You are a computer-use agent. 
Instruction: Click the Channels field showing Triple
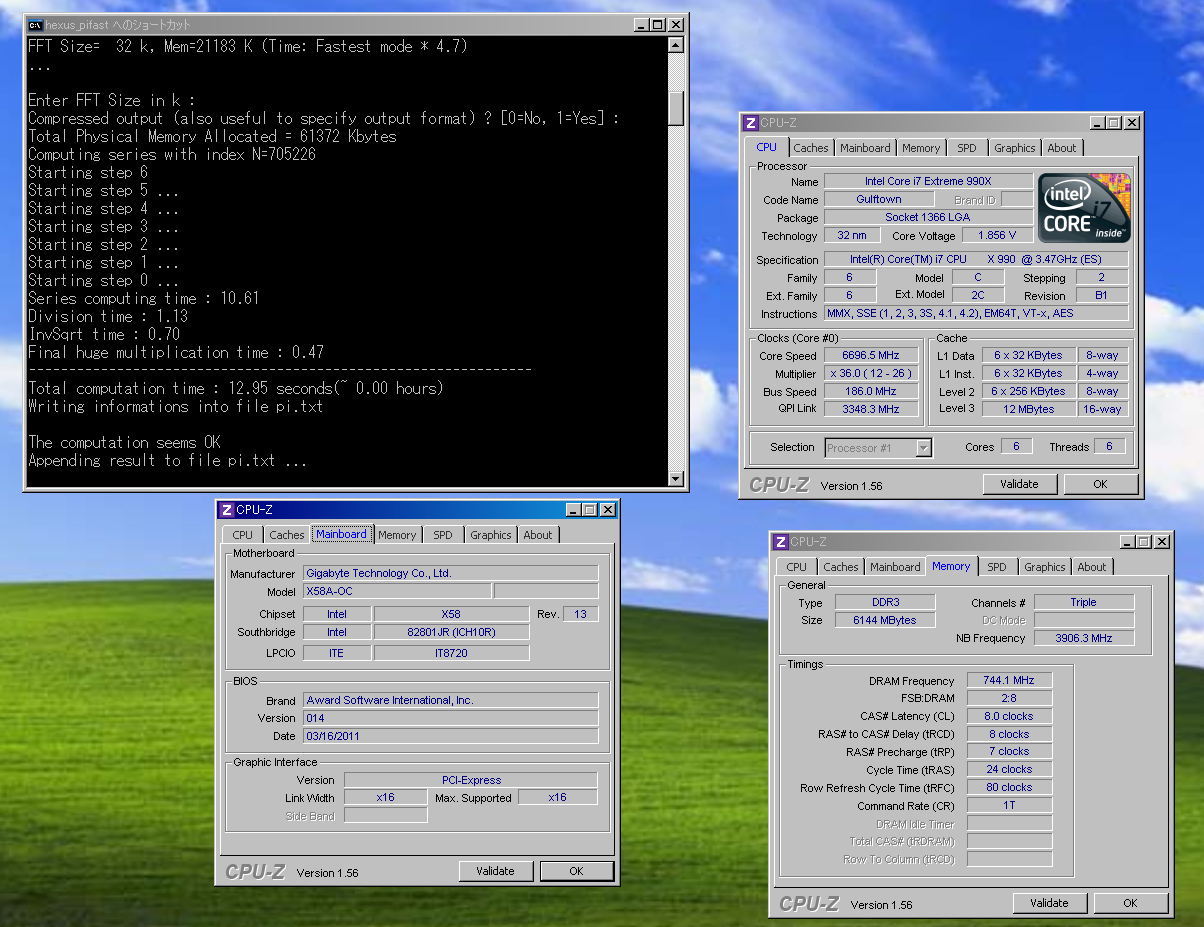[x=1084, y=602]
